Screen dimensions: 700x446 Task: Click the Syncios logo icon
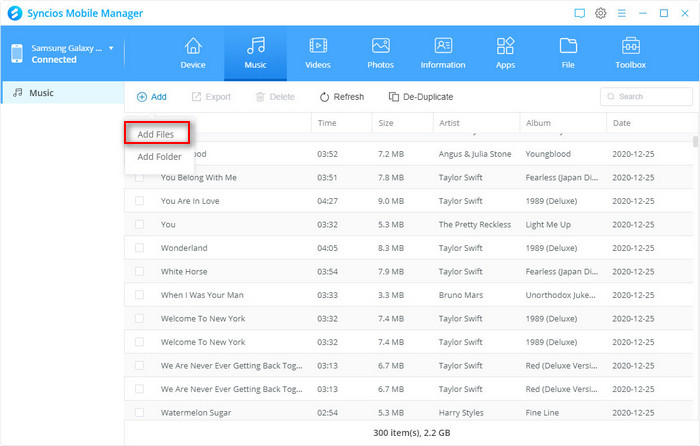15,13
